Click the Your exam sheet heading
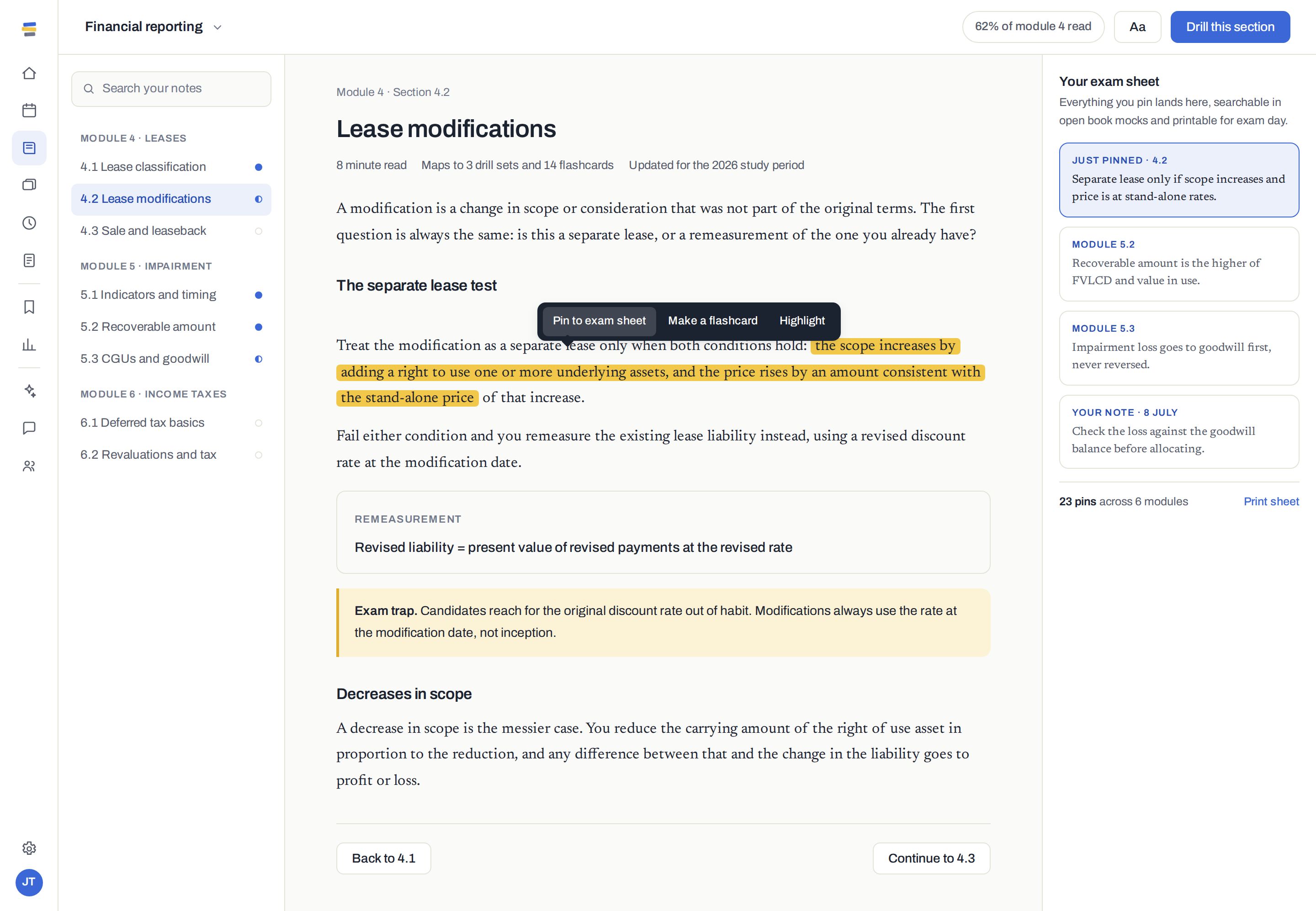1316x911 pixels. pos(1109,82)
